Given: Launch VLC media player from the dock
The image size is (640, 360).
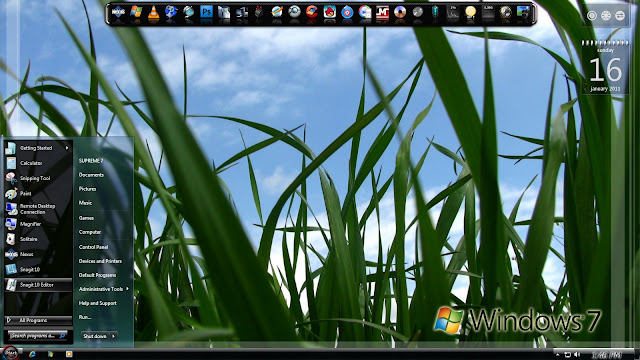Looking at the screenshot, I should coord(153,13).
